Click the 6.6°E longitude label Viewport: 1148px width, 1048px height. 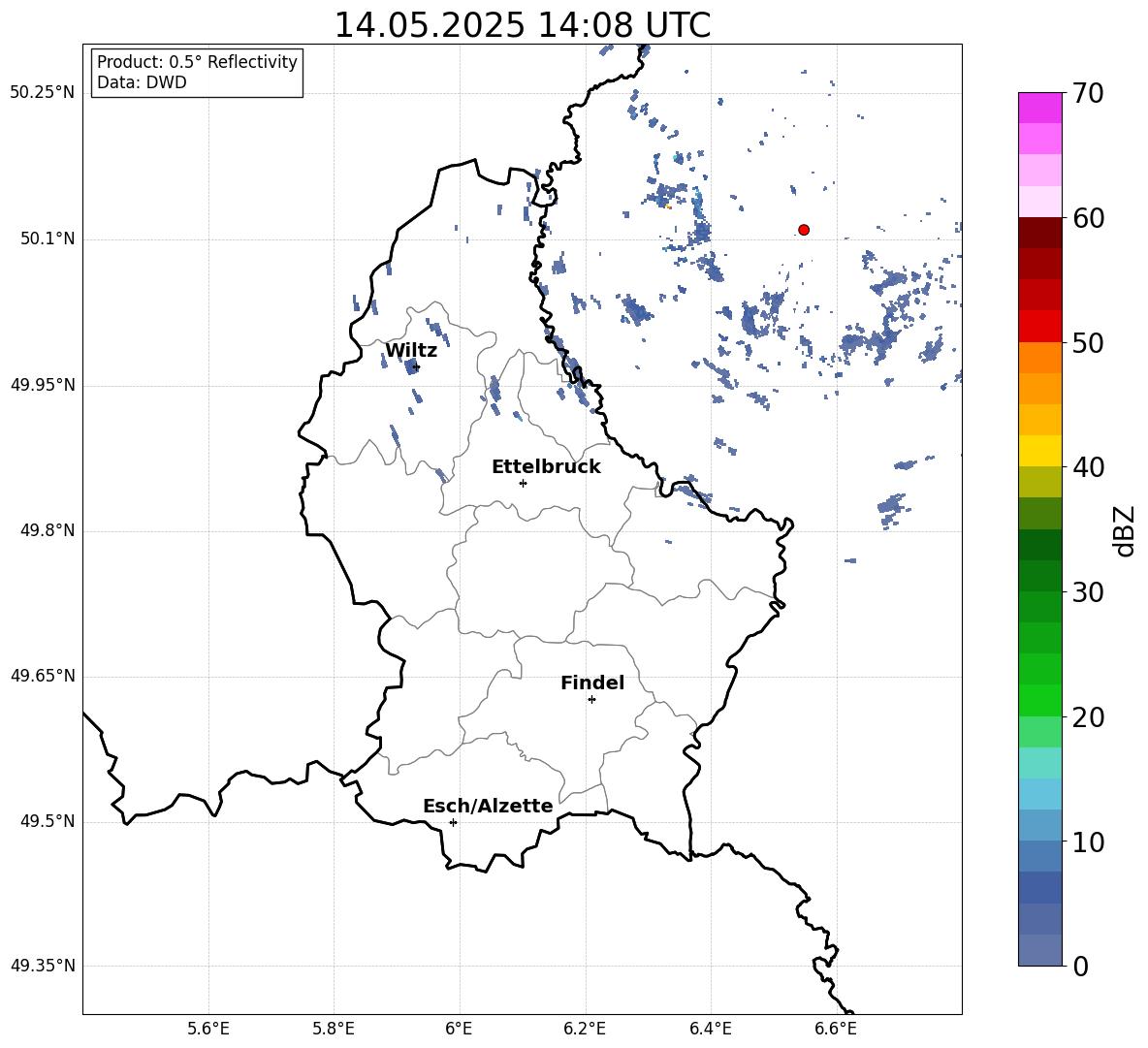click(836, 1029)
